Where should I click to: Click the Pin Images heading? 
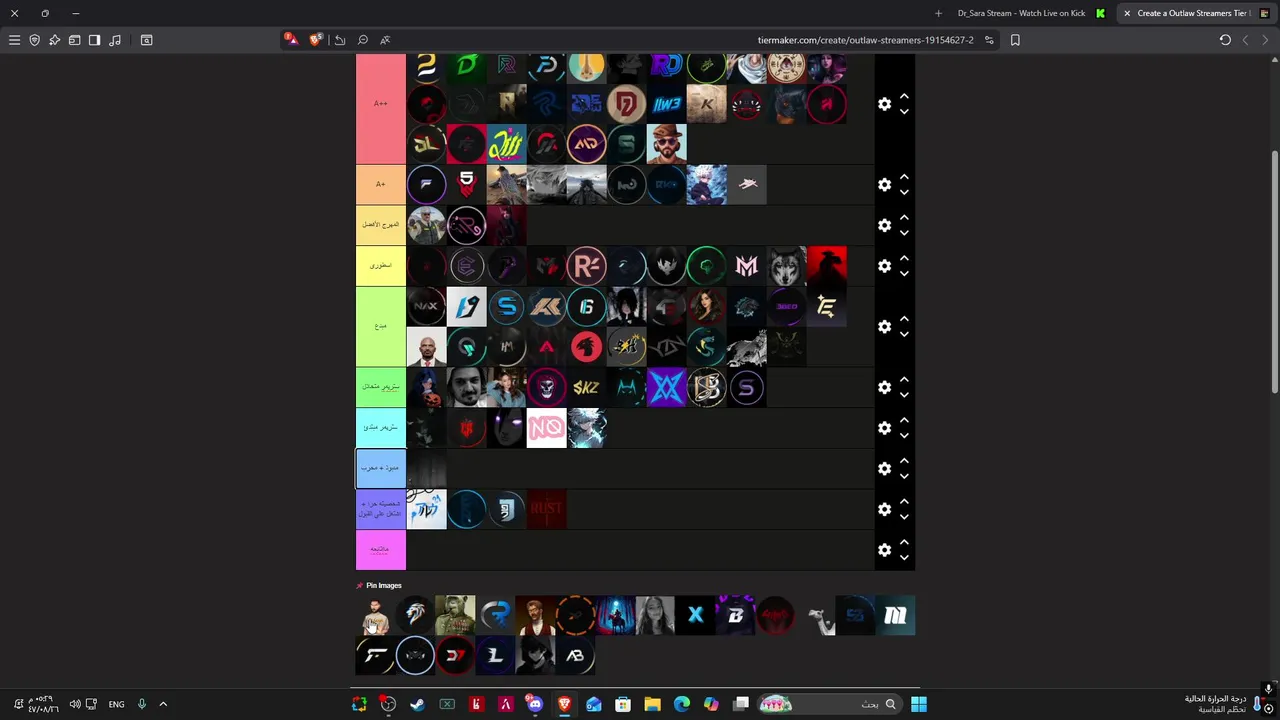[383, 585]
